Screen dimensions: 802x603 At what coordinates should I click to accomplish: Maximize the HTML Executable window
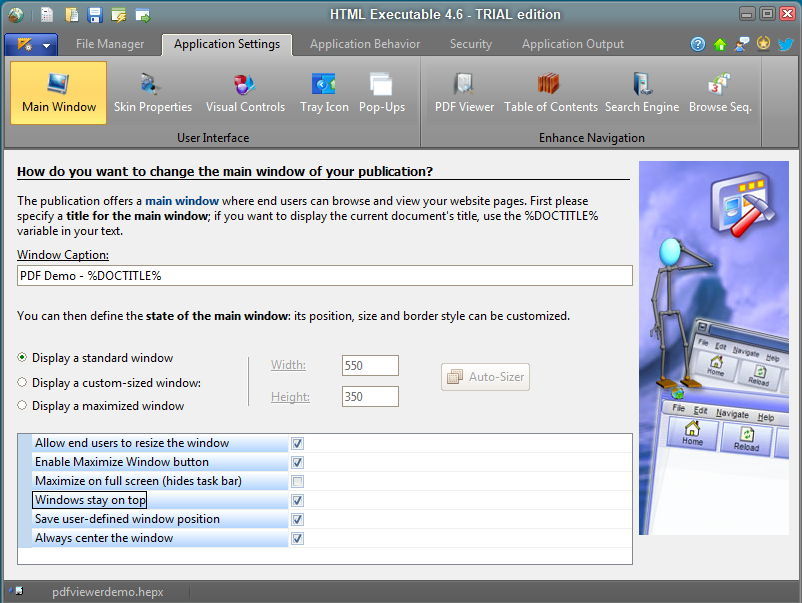(x=767, y=14)
